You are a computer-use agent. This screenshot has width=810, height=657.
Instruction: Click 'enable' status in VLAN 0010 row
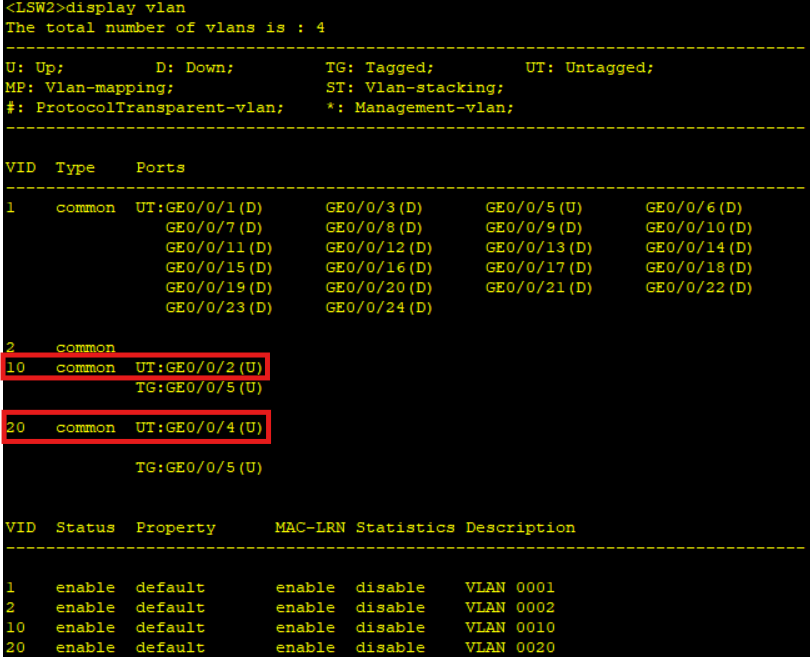pos(85,628)
